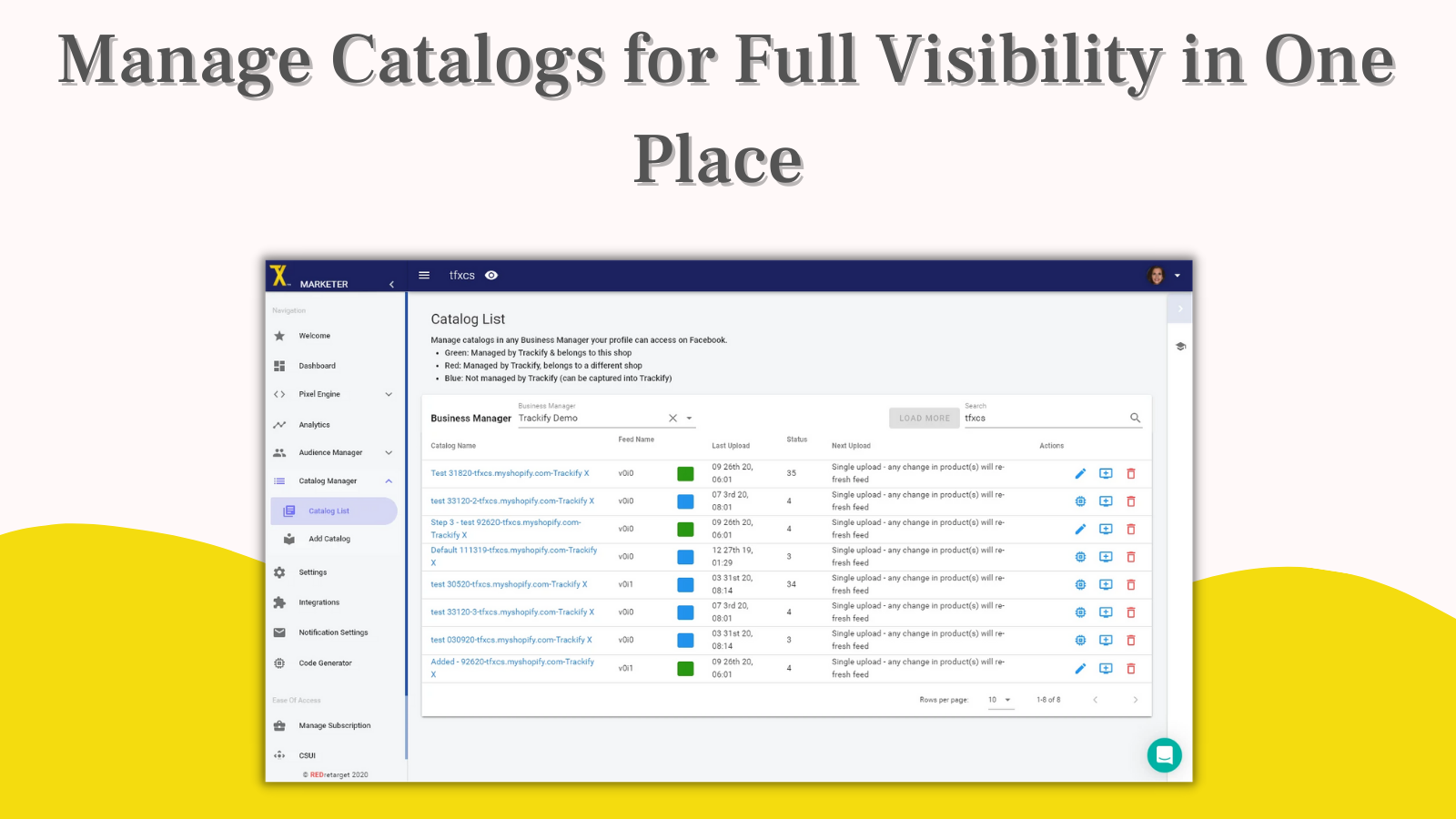Open the chat support bubble
This screenshot has height=819, width=1456.
point(1164,755)
